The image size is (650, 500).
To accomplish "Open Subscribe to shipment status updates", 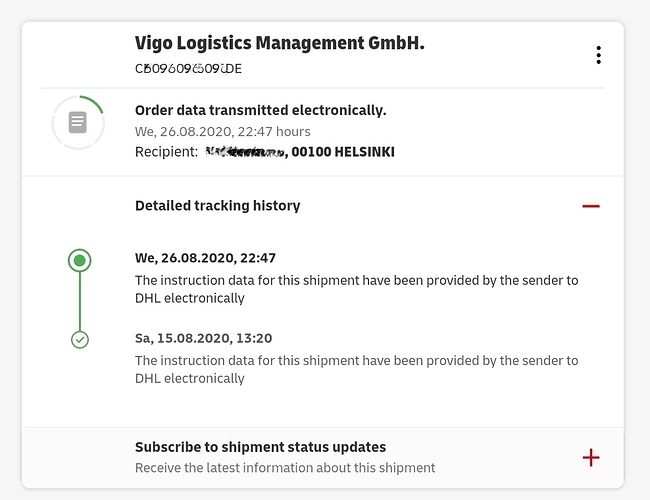I will (260, 447).
